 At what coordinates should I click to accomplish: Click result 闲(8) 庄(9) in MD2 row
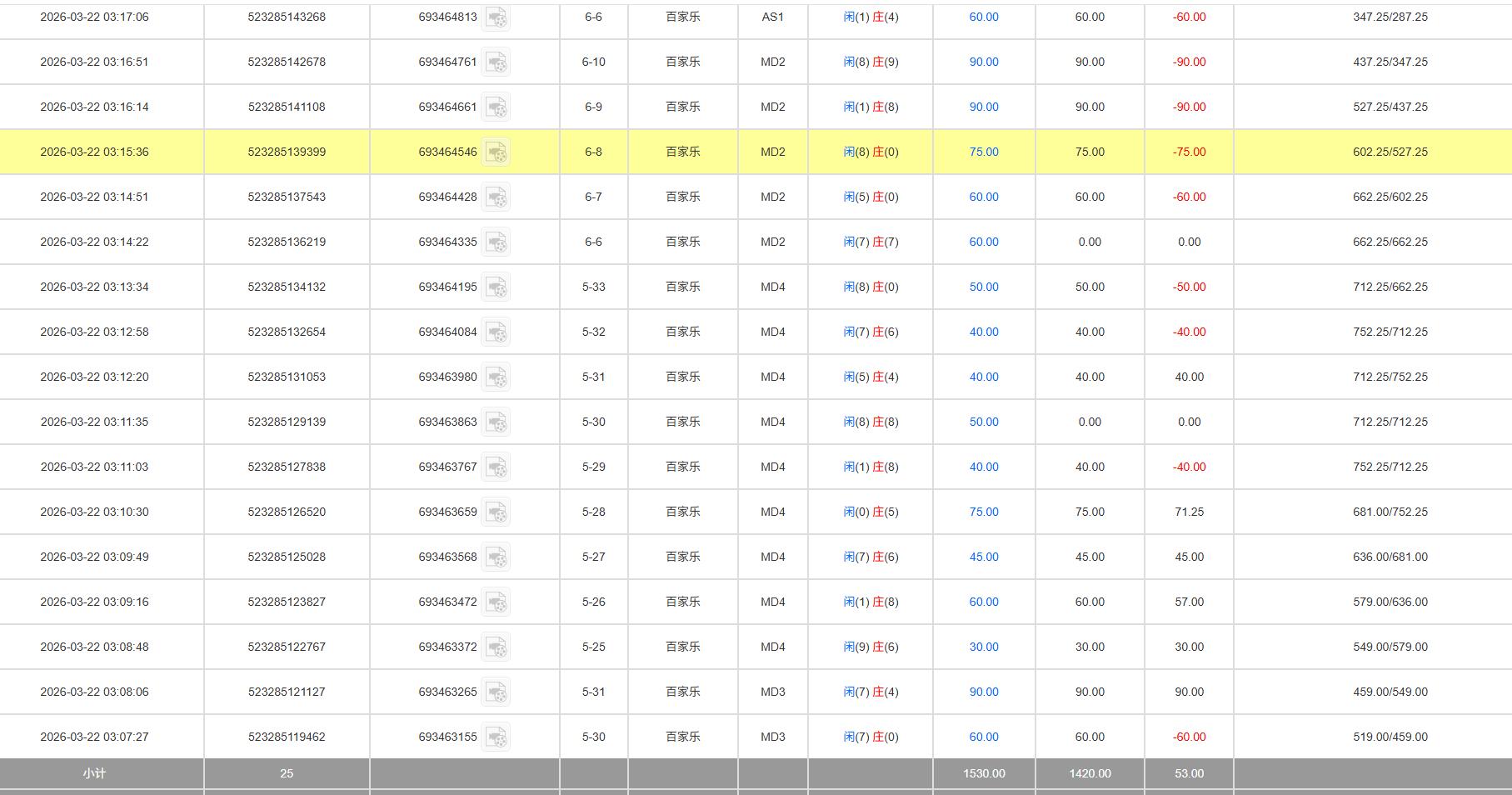point(871,62)
